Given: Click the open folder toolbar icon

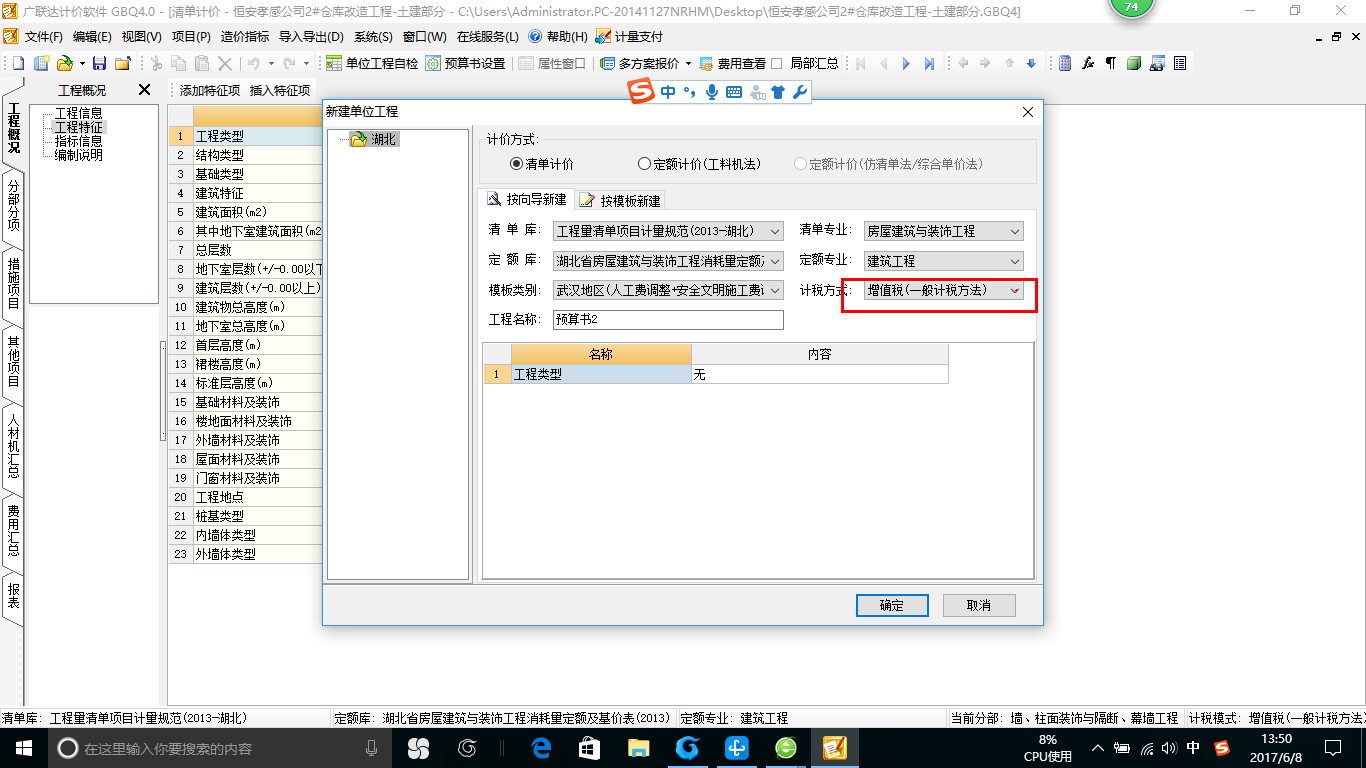Looking at the screenshot, I should (x=64, y=63).
